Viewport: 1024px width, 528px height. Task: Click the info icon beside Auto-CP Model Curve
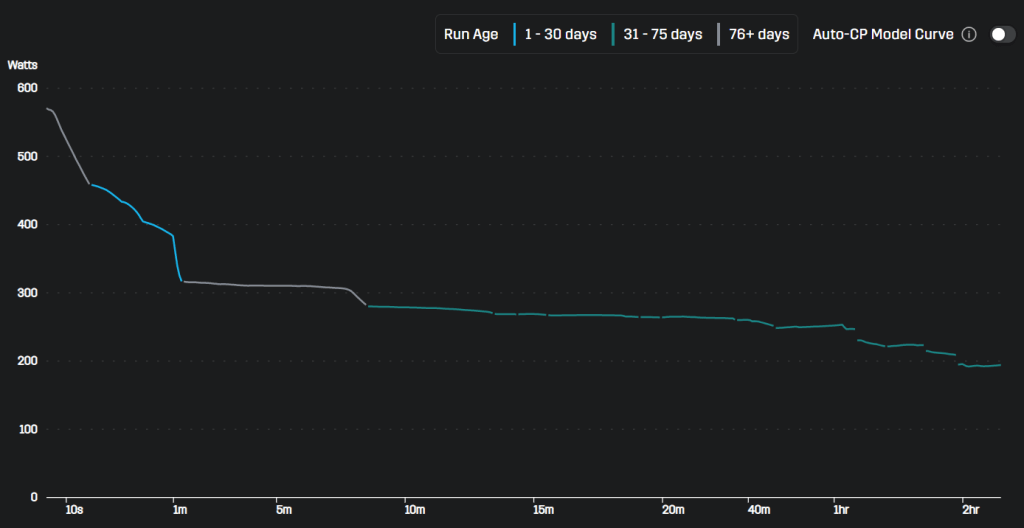(968, 34)
